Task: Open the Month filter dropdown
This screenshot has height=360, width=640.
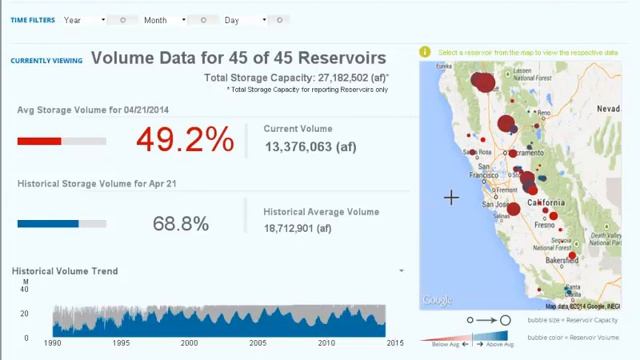Action: pyautogui.click(x=165, y=20)
